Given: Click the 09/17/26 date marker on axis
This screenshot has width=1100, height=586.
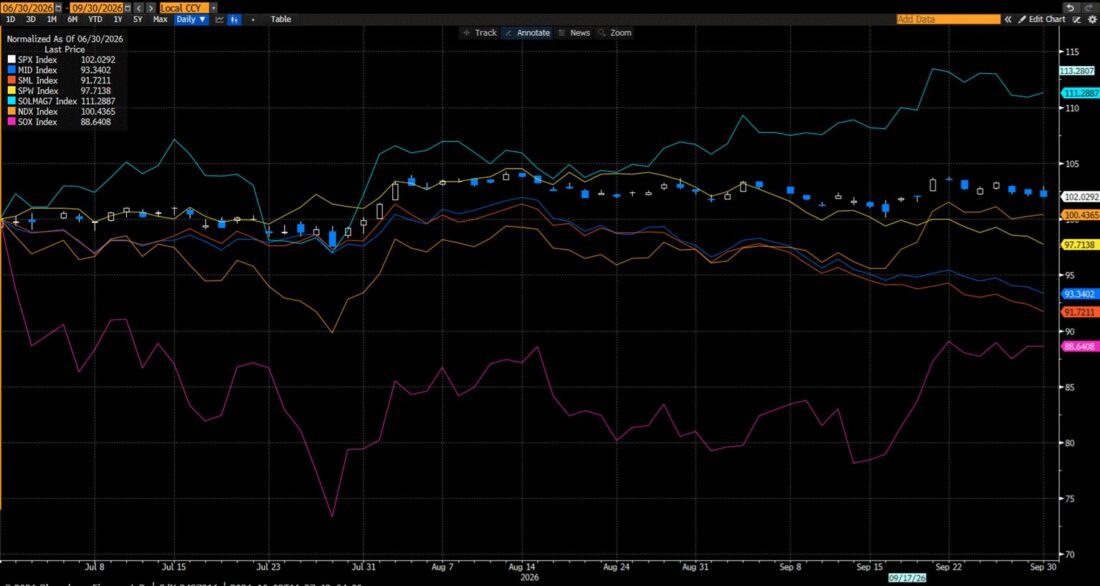Looking at the screenshot, I should tap(906, 579).
